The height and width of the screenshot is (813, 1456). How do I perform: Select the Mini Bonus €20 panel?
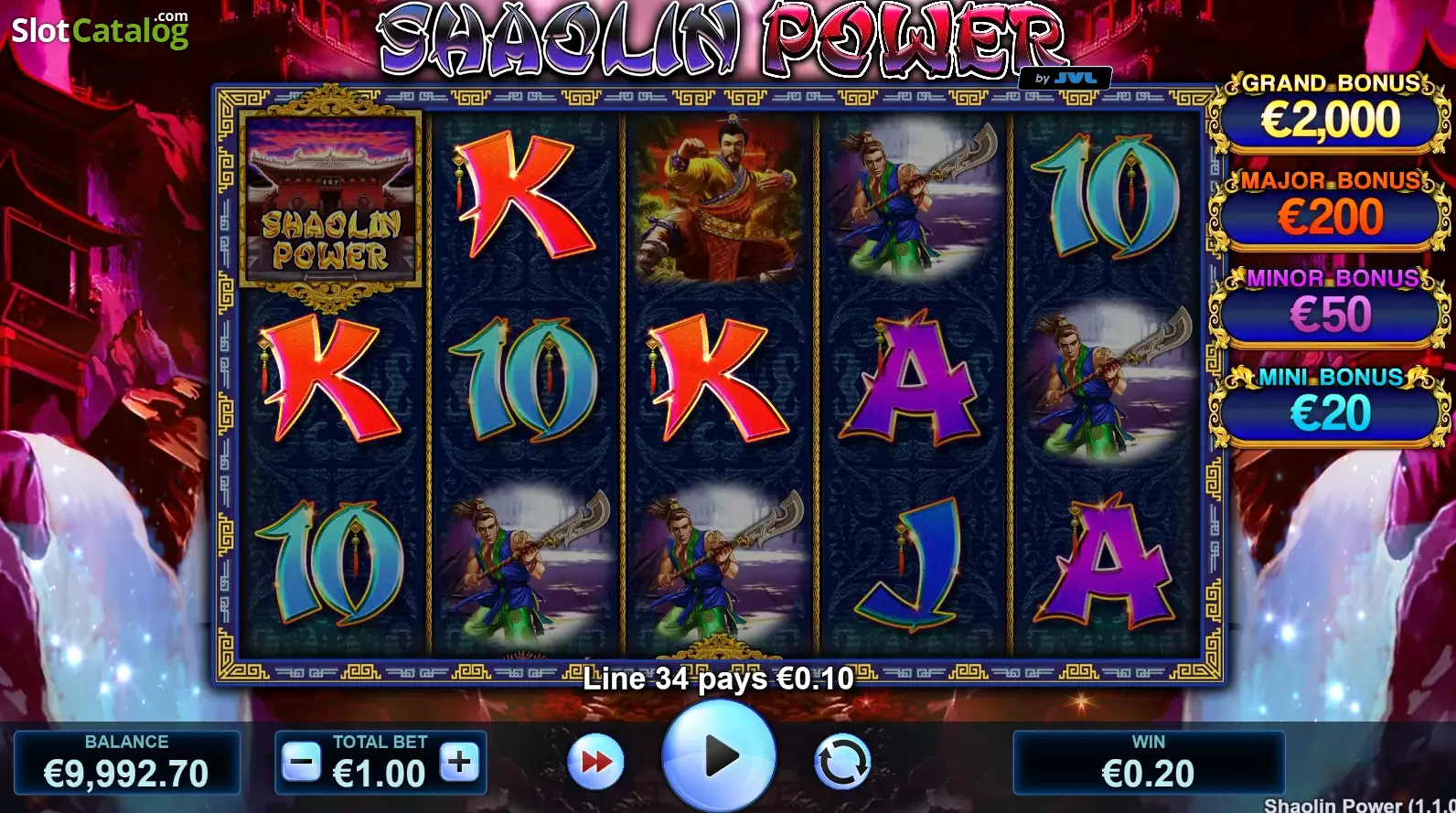click(x=1332, y=406)
